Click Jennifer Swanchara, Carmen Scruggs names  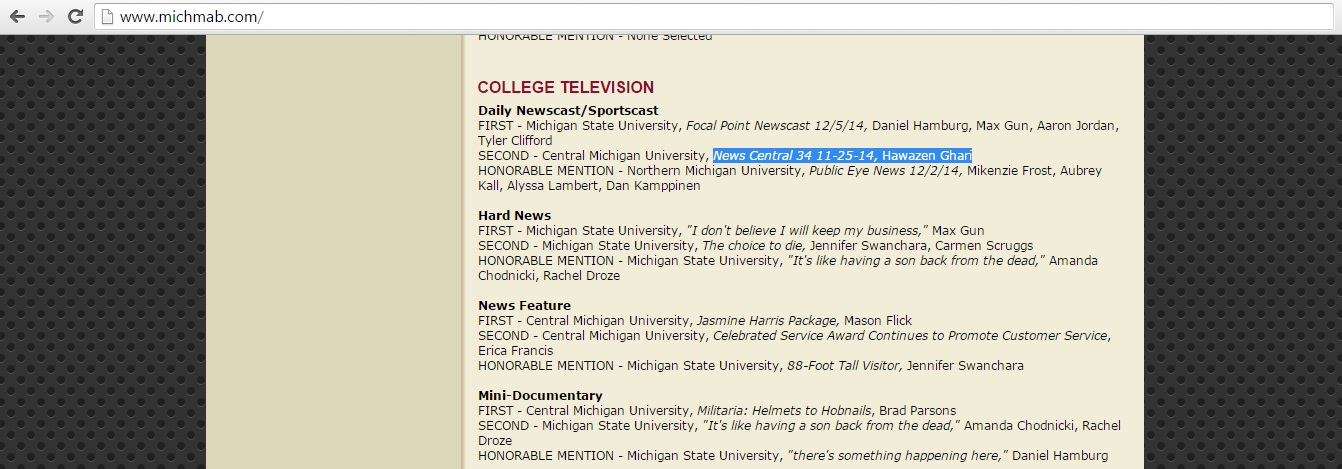tap(922, 245)
